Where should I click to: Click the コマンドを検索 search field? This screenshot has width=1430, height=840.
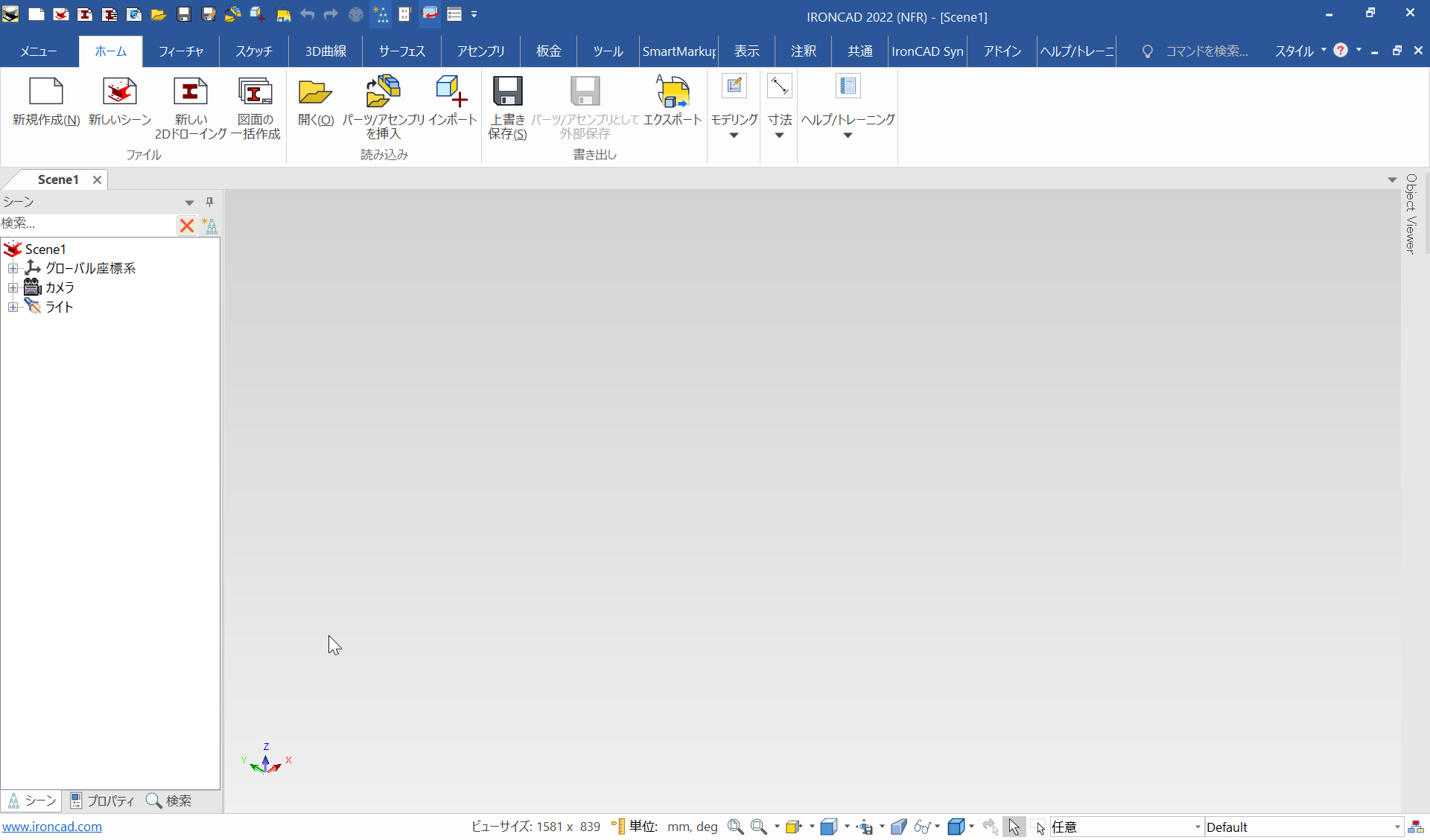[1207, 51]
